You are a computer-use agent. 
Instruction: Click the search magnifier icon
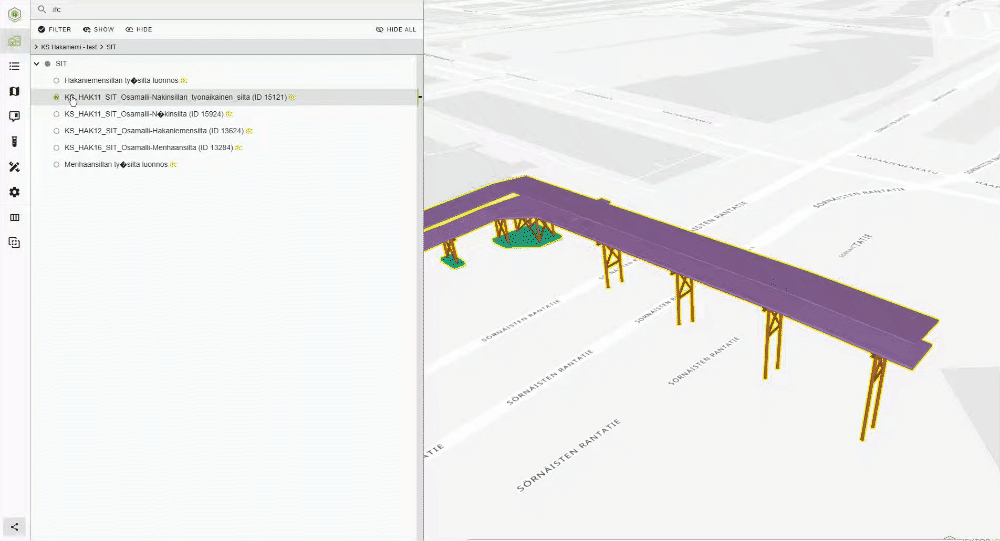tap(41, 9)
